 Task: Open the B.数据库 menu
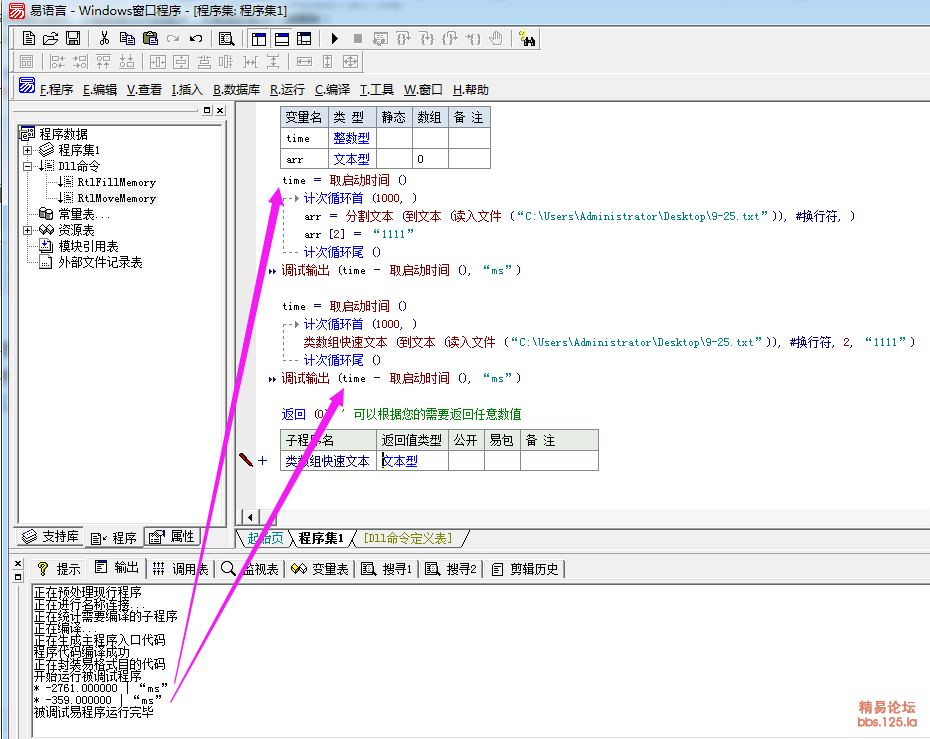[237, 90]
